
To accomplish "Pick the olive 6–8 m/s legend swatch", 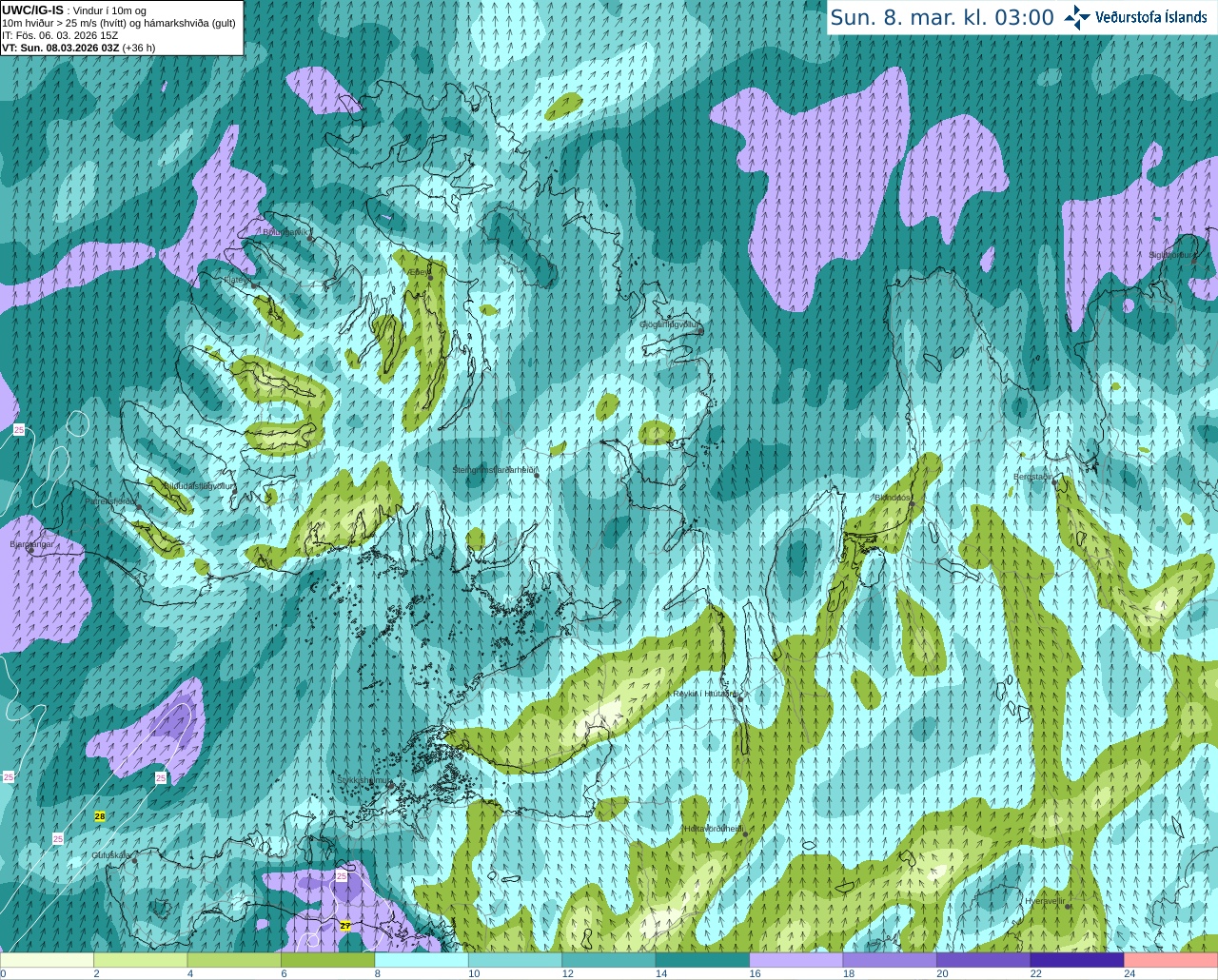I will click(328, 960).
